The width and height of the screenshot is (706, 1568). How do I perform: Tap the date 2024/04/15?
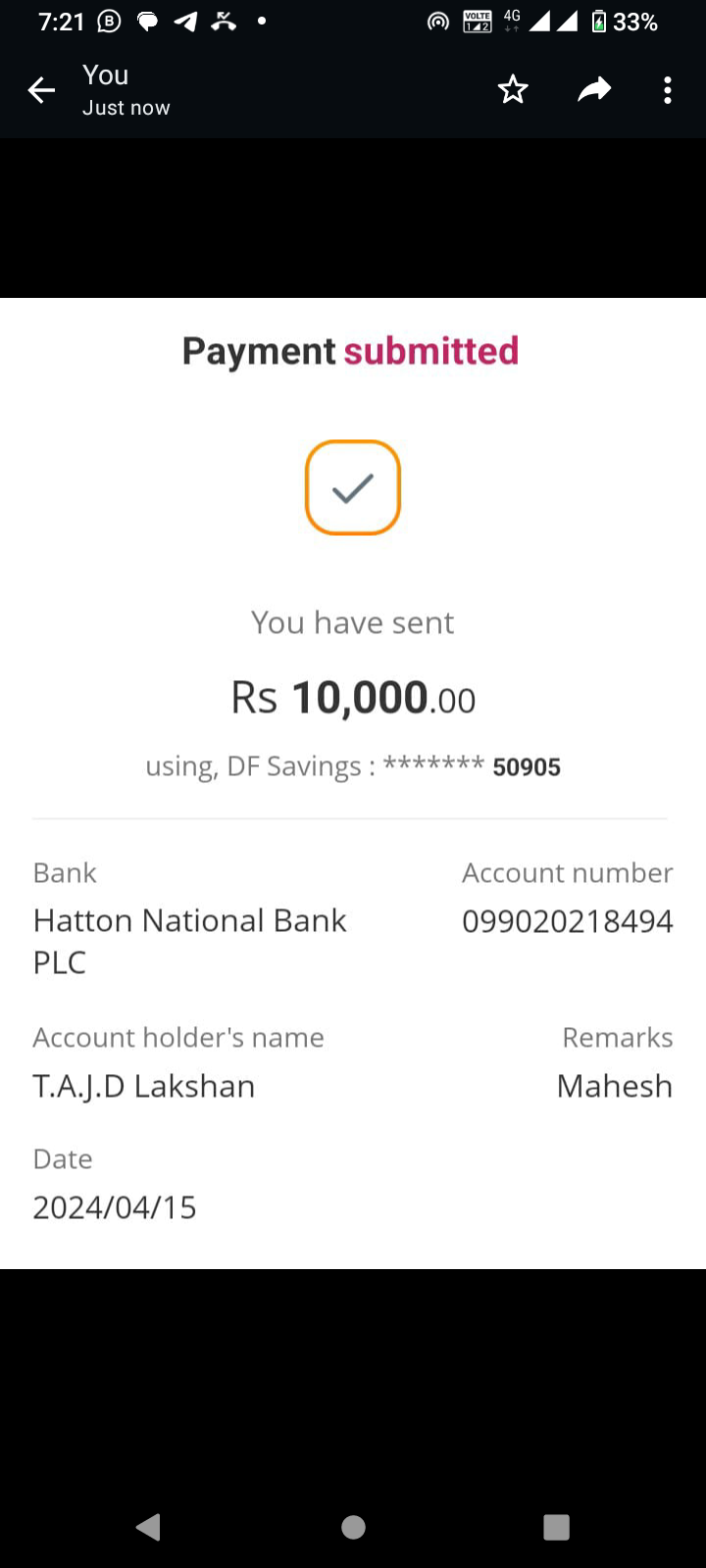click(x=115, y=1207)
